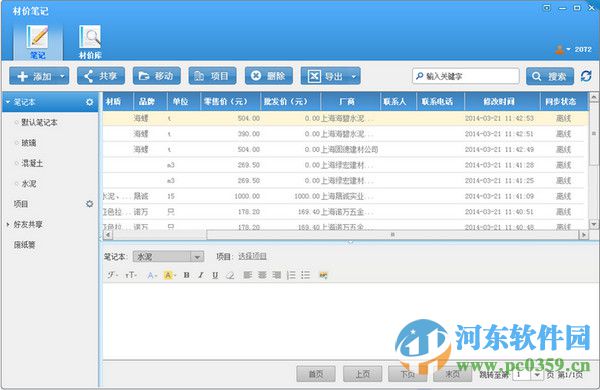Open the font family dropdown
Screen dimensions: 600x390
(x=113, y=275)
